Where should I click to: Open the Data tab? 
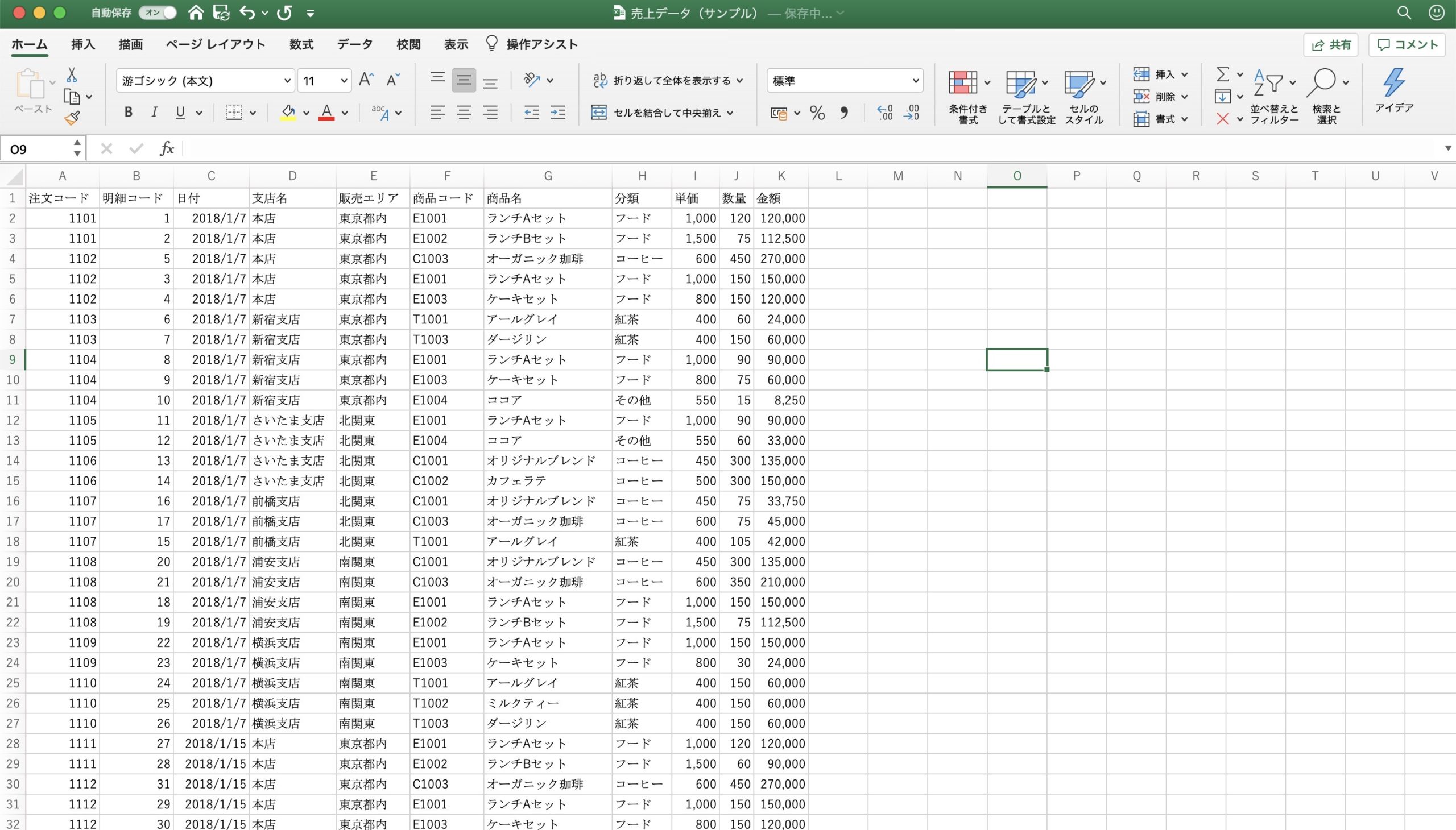(355, 44)
